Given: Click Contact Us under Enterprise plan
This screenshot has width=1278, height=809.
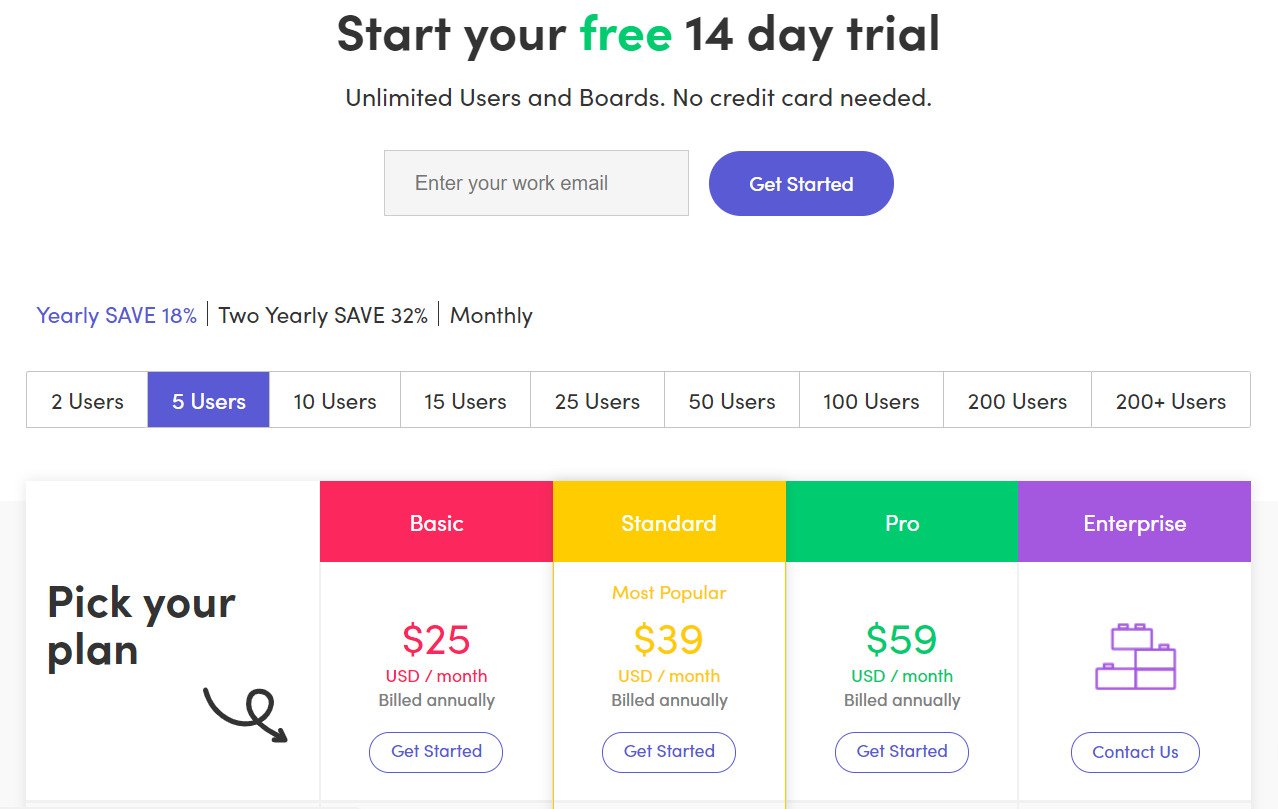Looking at the screenshot, I should coord(1135,752).
